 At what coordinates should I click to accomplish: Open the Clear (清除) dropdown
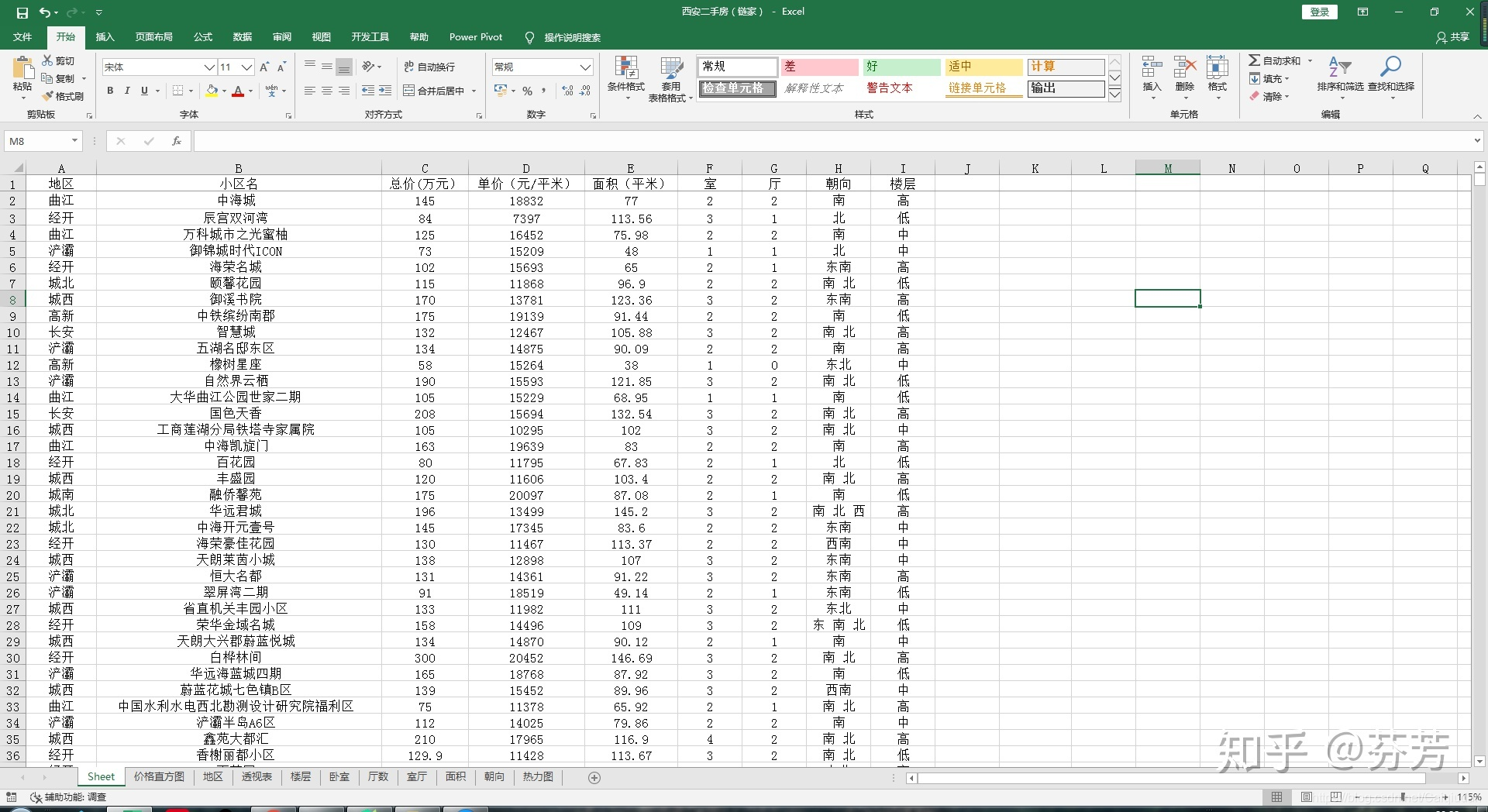(1269, 96)
